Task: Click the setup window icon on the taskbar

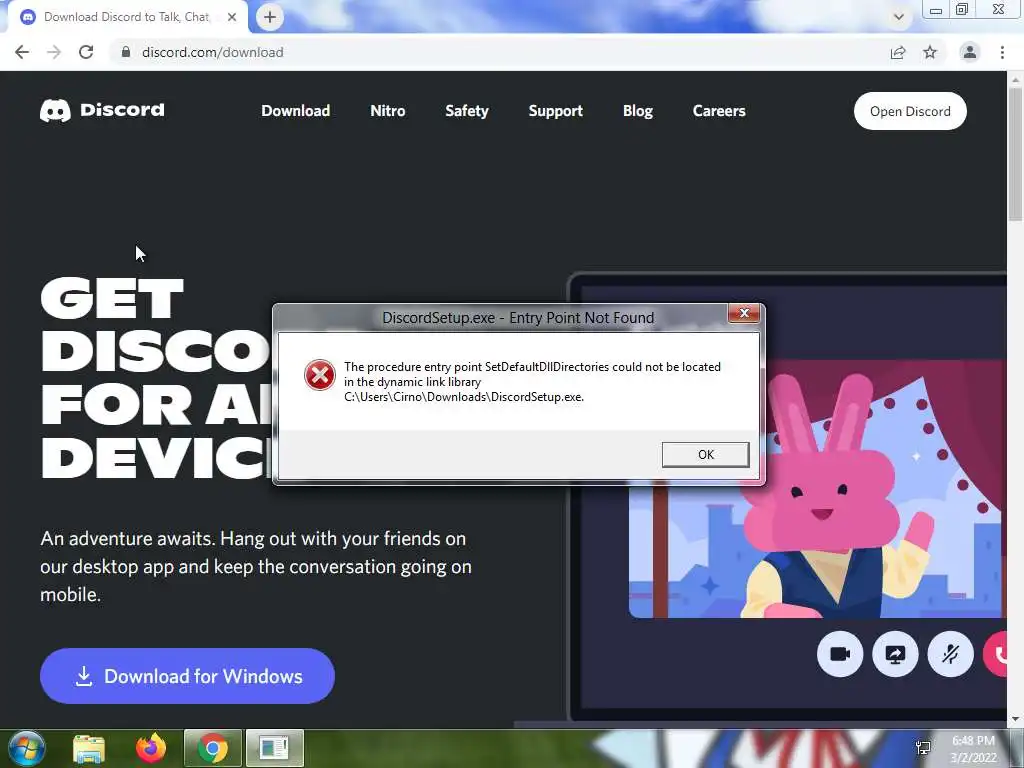Action: point(274,748)
